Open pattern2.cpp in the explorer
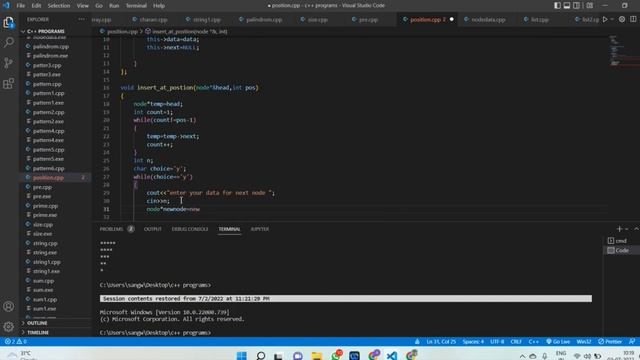Screen dimensions: 640x360 [49, 112]
